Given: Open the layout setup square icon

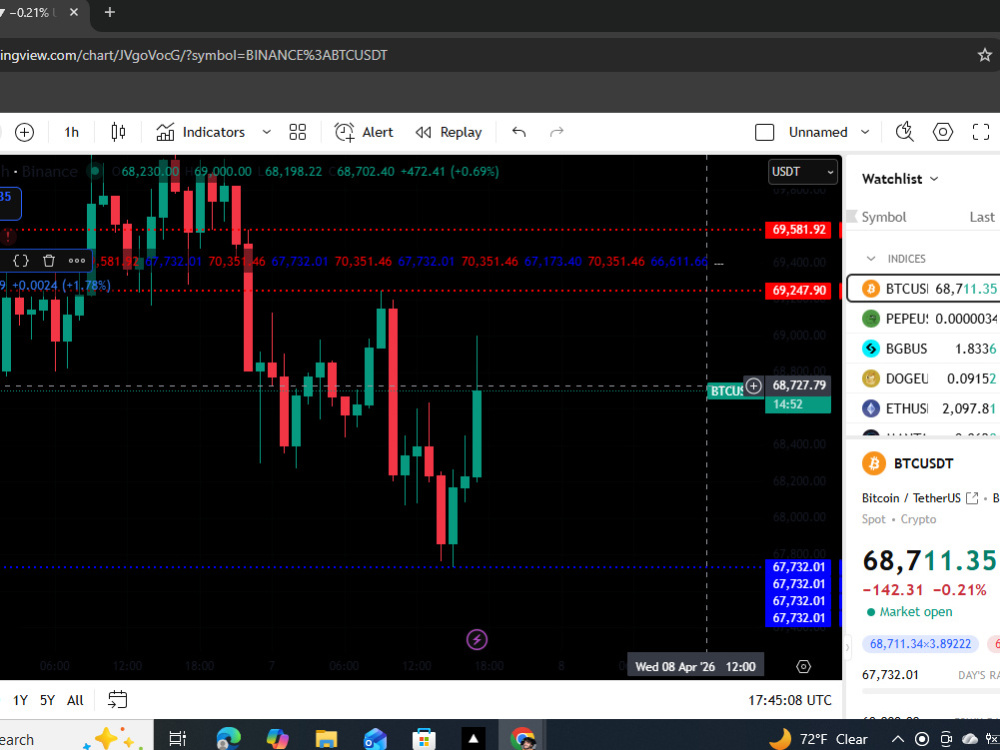Looking at the screenshot, I should 764,132.
